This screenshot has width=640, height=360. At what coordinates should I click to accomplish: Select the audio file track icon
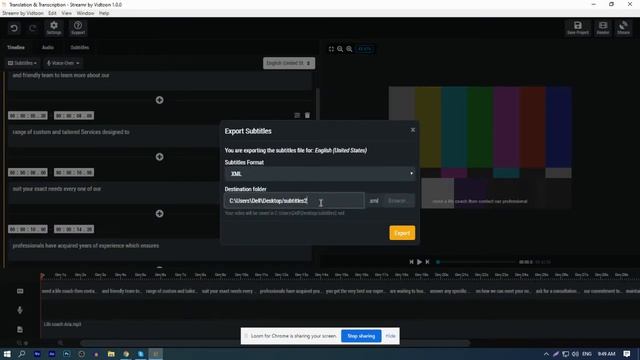tap(20, 329)
